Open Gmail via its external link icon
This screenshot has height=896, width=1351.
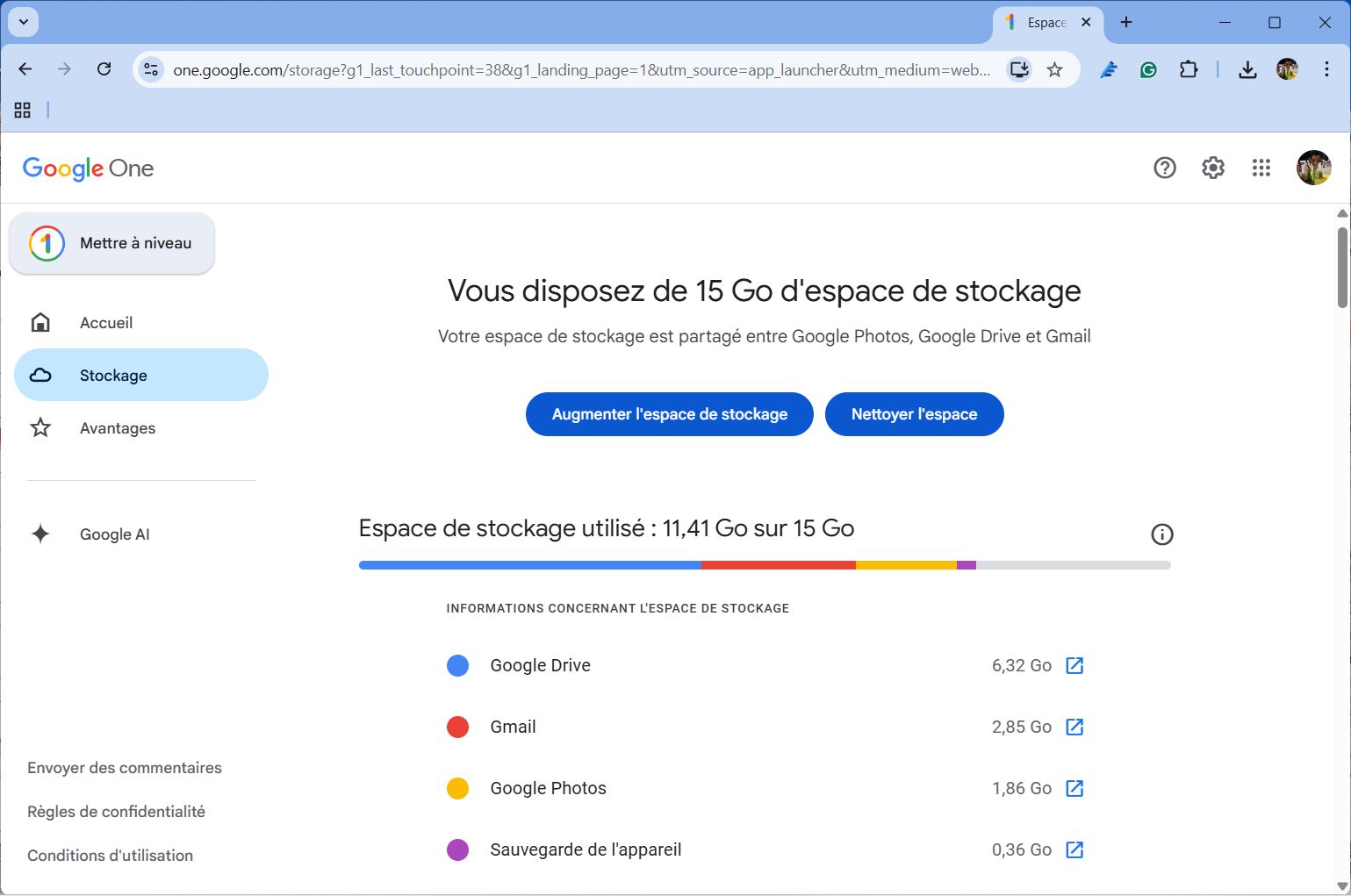point(1074,727)
